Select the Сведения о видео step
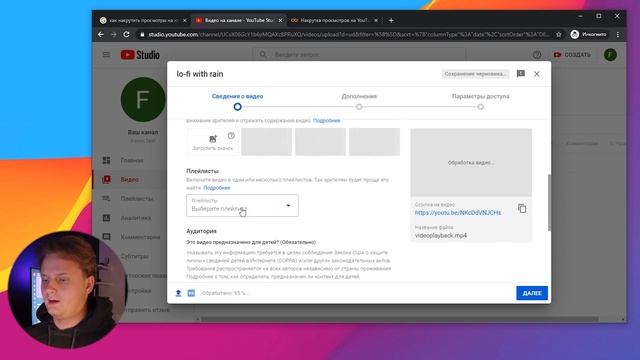This screenshot has width=640, height=360. click(x=237, y=101)
